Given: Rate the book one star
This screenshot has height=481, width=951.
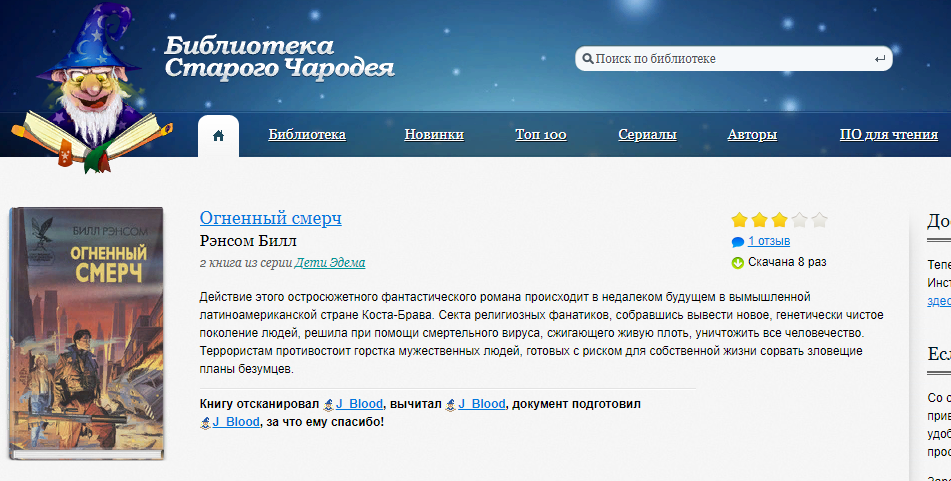Looking at the screenshot, I should click(739, 220).
